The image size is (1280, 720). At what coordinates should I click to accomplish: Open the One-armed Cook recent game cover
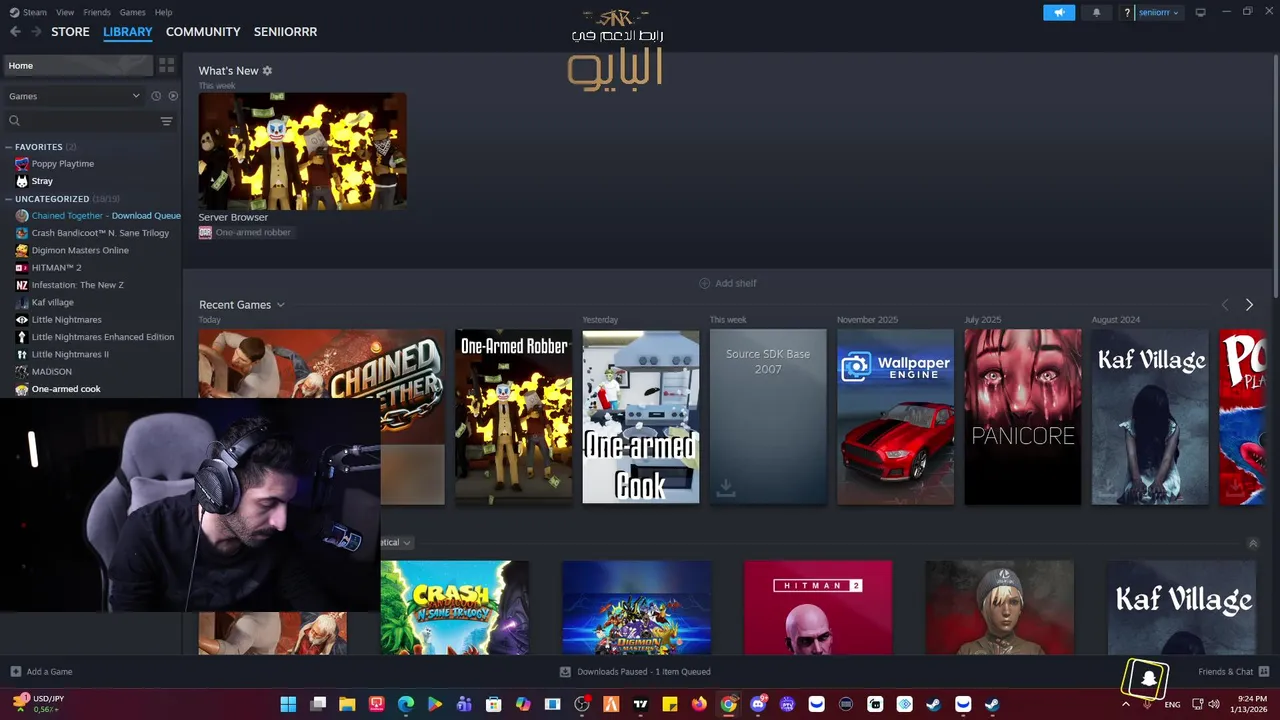coord(640,416)
